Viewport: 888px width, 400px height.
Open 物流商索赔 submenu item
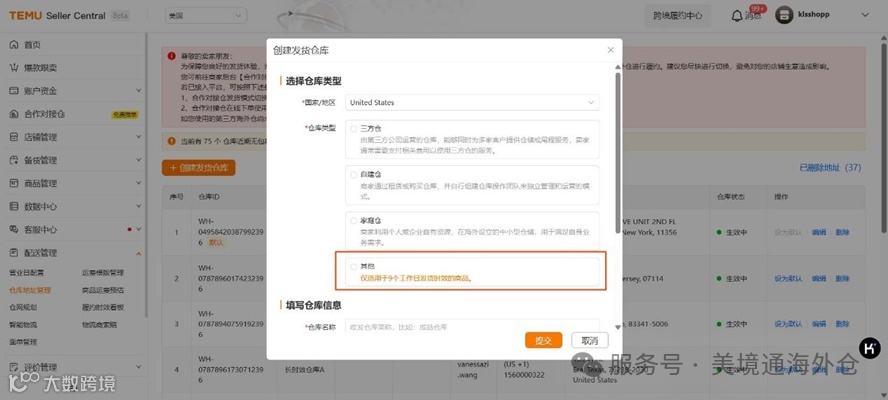99,325
